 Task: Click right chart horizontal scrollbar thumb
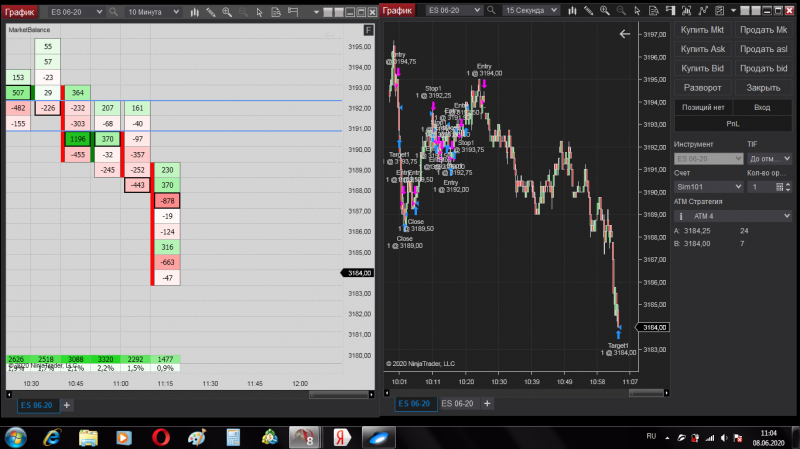pos(646,393)
